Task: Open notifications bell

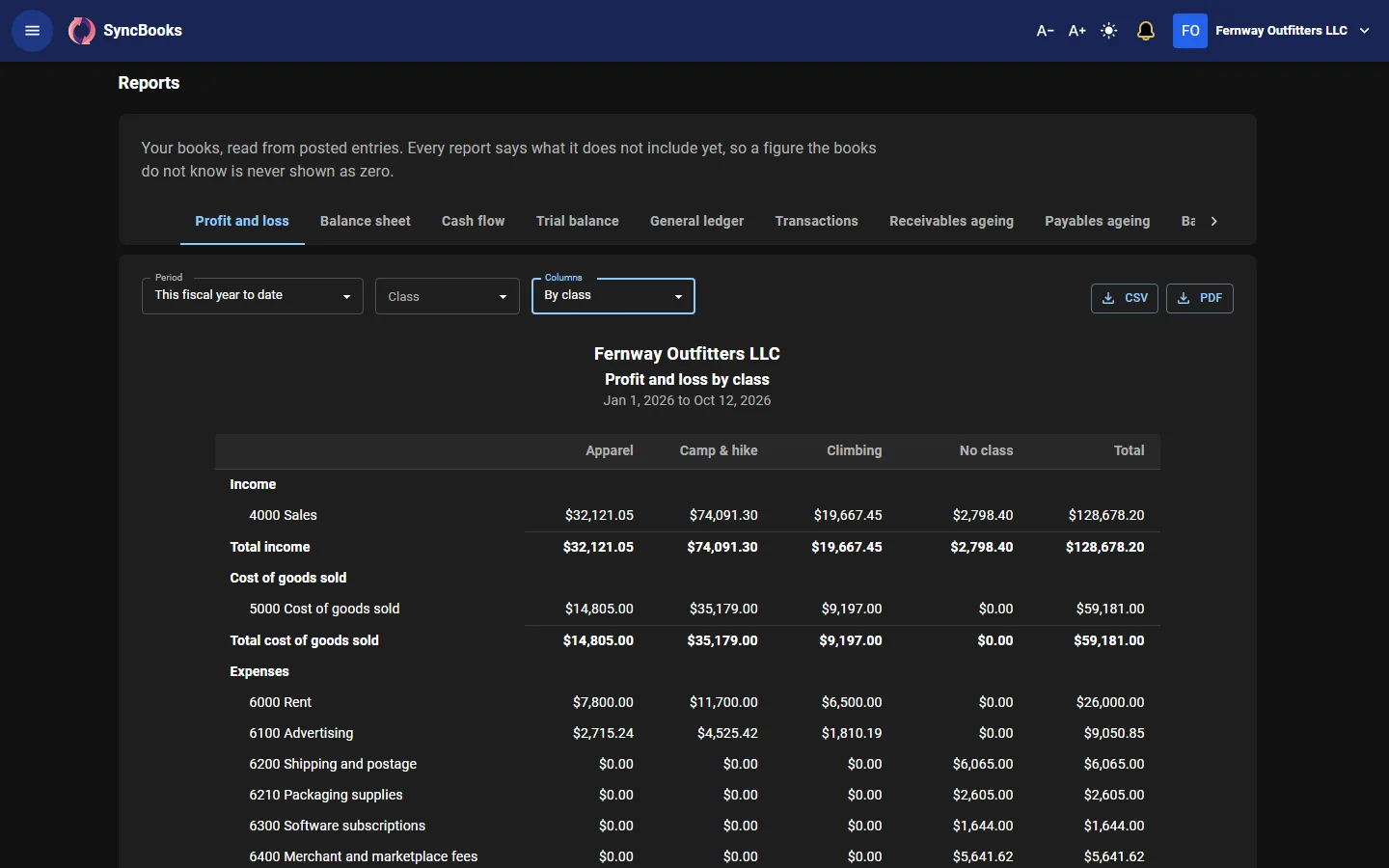Action: (1146, 31)
